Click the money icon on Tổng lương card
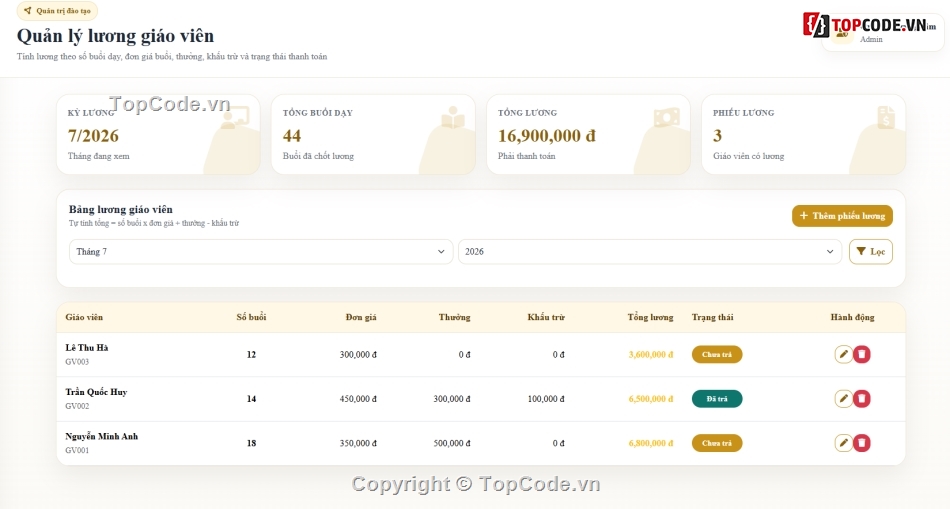Viewport: 950px width, 509px height. tap(667, 118)
